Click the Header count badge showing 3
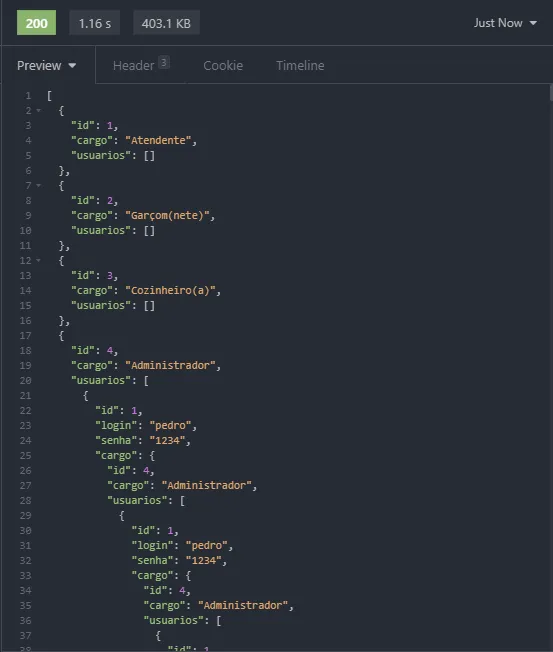The image size is (553, 652). pyautogui.click(x=164, y=62)
